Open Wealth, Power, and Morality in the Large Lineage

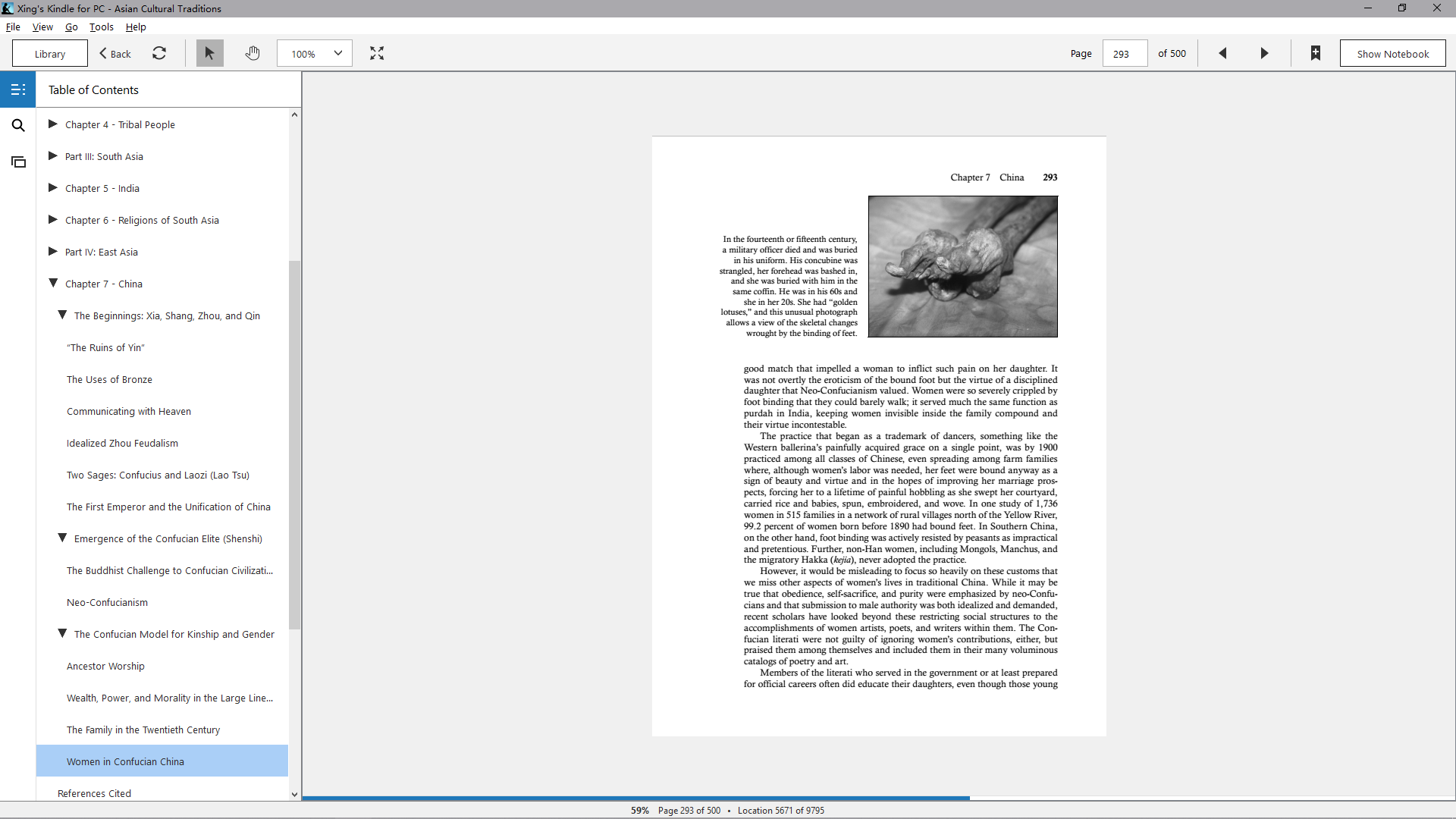[170, 698]
